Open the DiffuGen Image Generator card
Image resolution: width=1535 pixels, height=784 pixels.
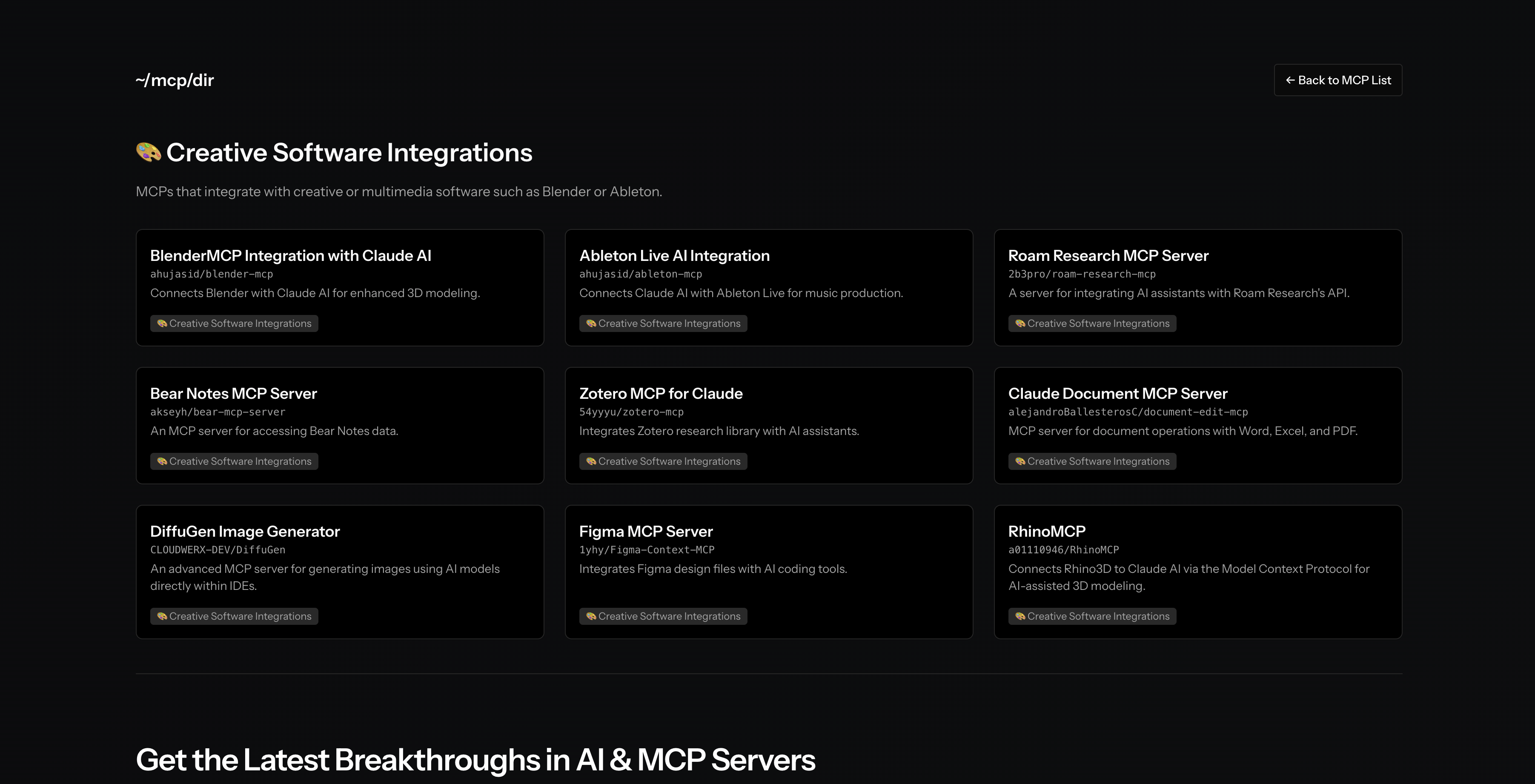click(x=245, y=532)
